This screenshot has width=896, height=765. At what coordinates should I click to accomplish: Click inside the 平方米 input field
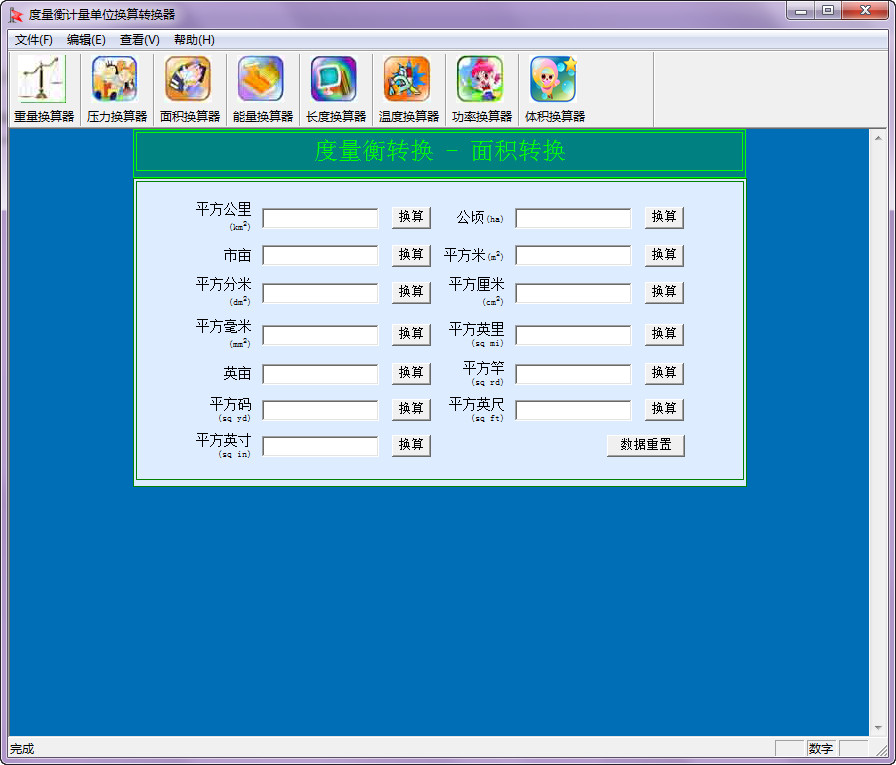(x=572, y=255)
